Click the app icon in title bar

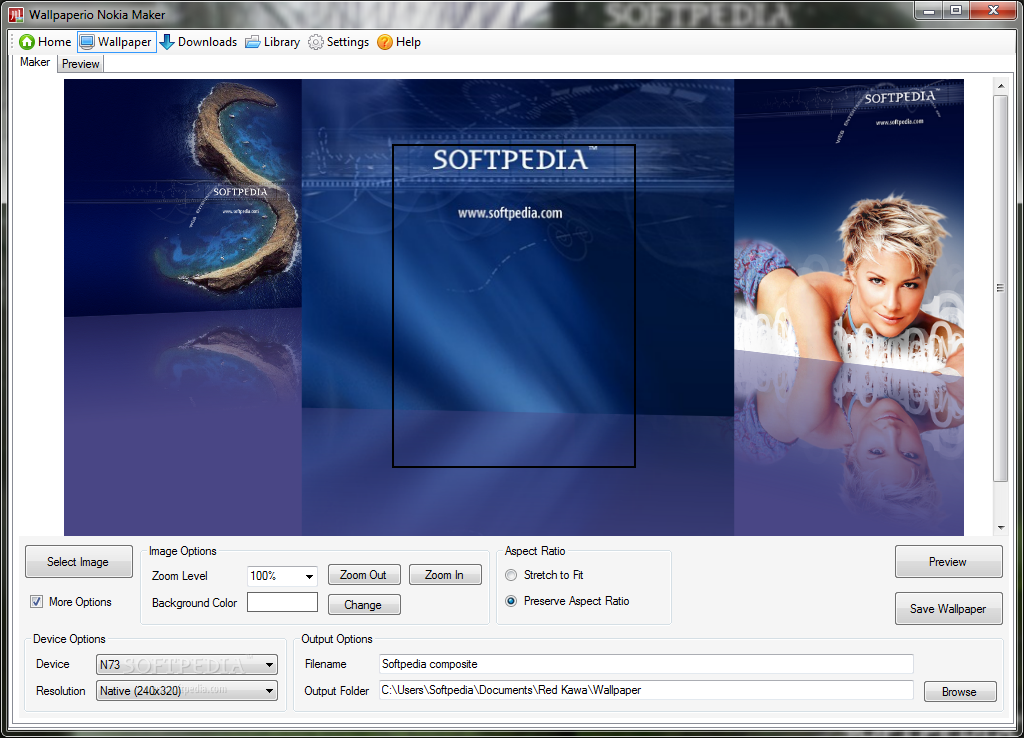(x=15, y=14)
